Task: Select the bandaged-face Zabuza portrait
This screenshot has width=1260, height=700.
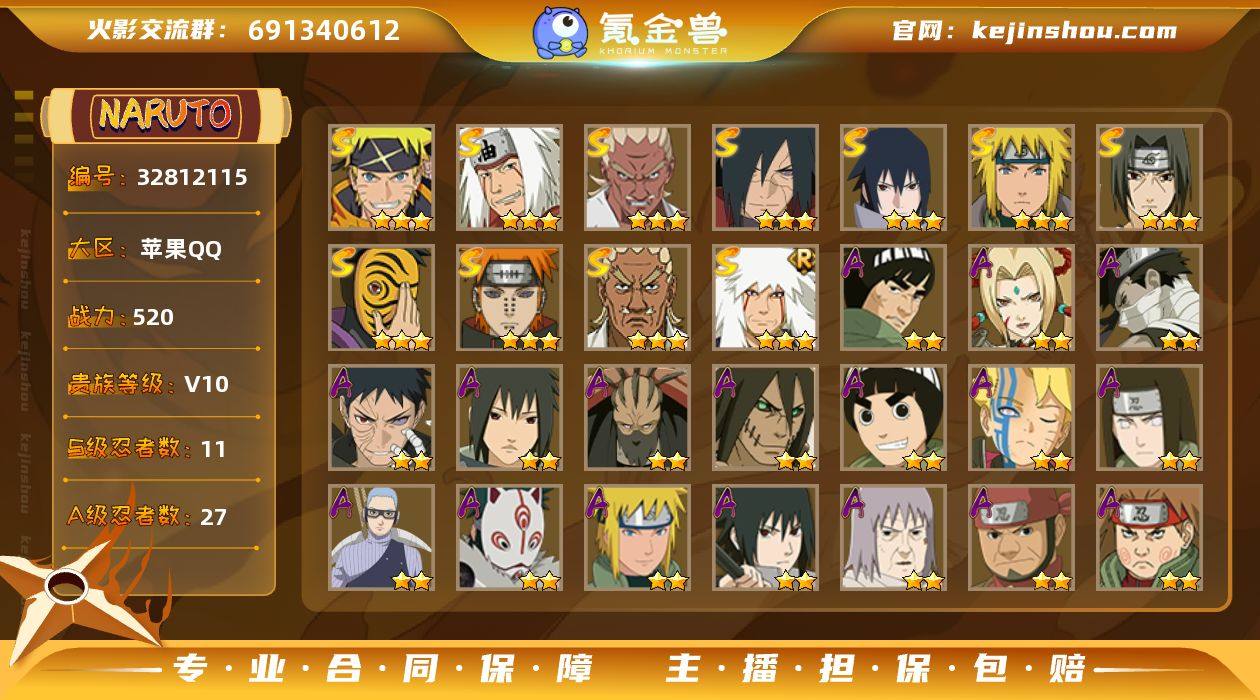Action: (x=1149, y=298)
